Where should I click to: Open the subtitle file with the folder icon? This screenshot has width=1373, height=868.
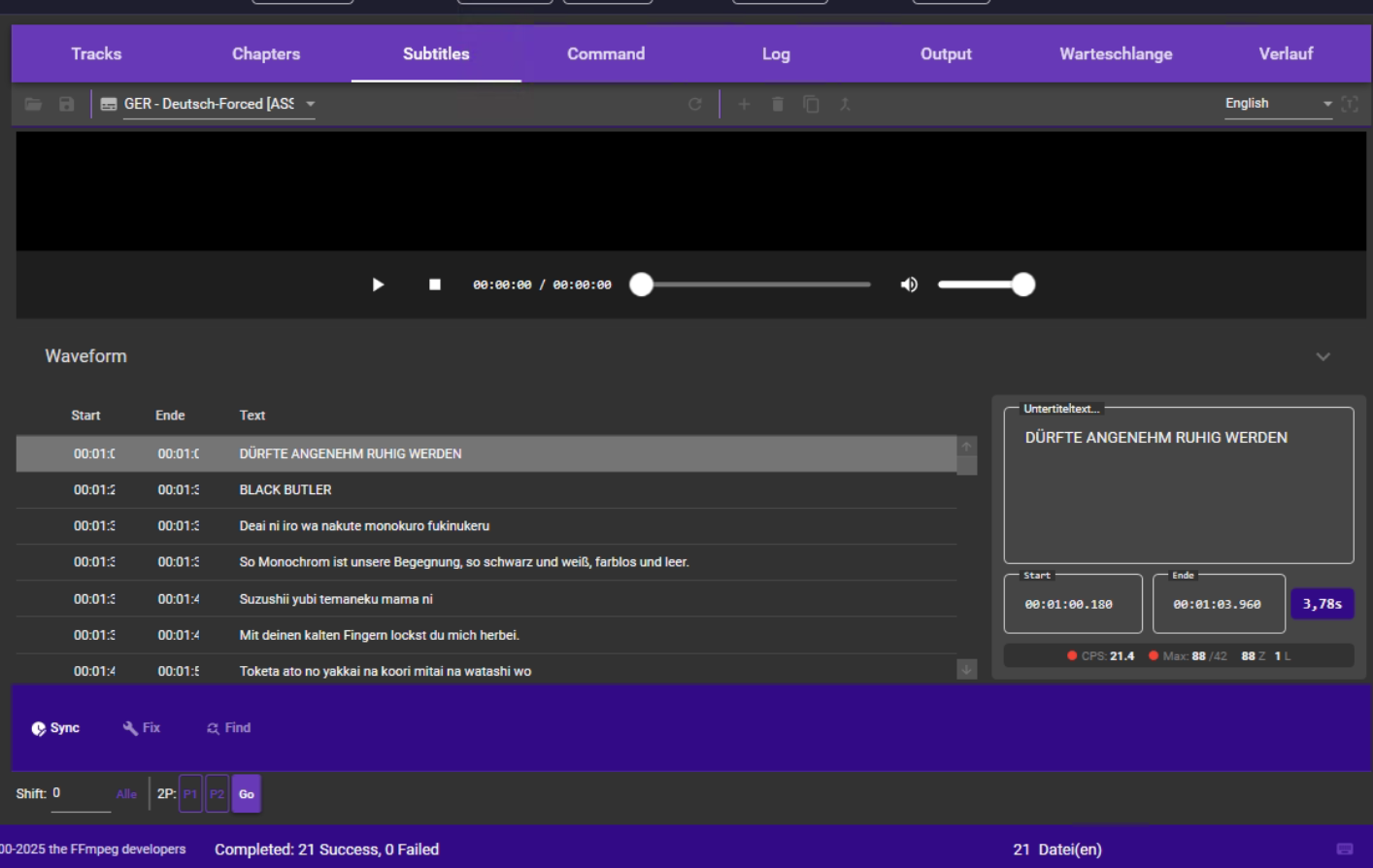point(33,104)
